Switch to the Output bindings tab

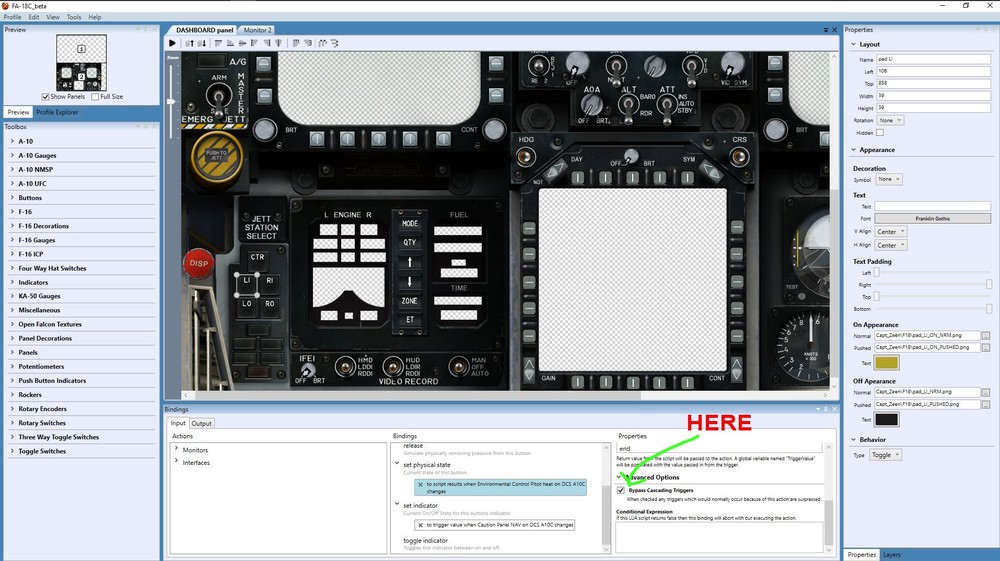click(202, 423)
